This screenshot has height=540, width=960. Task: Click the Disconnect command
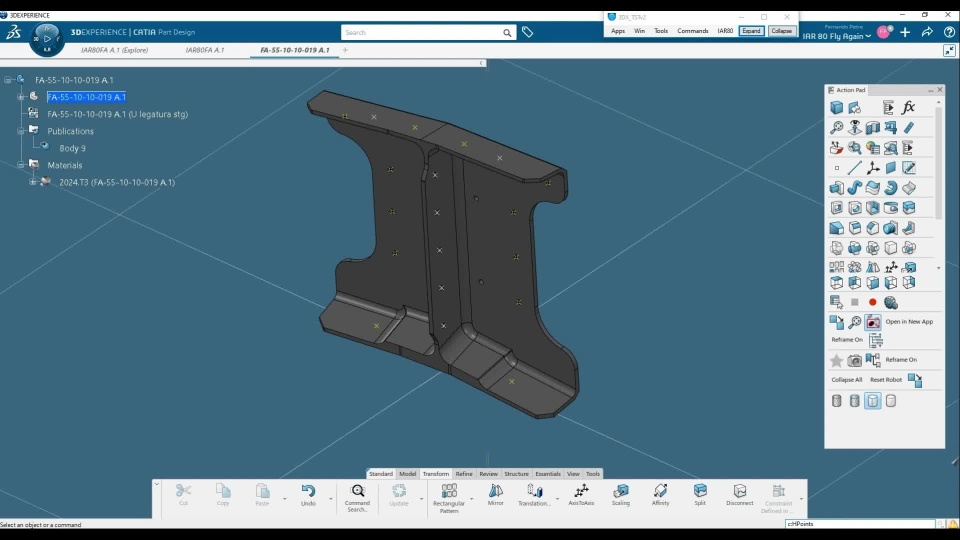click(x=740, y=495)
